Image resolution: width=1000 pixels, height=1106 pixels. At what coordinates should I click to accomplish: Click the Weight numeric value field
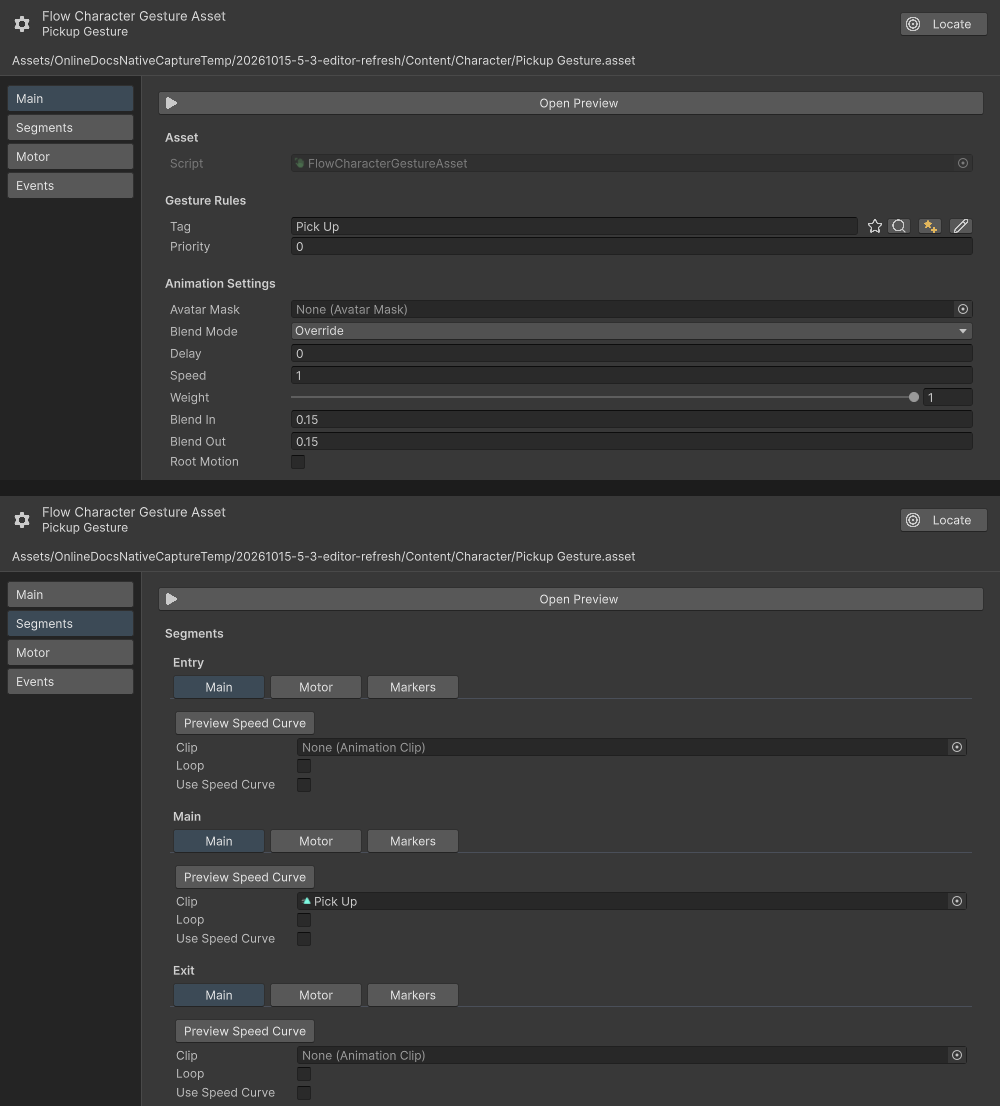point(948,397)
